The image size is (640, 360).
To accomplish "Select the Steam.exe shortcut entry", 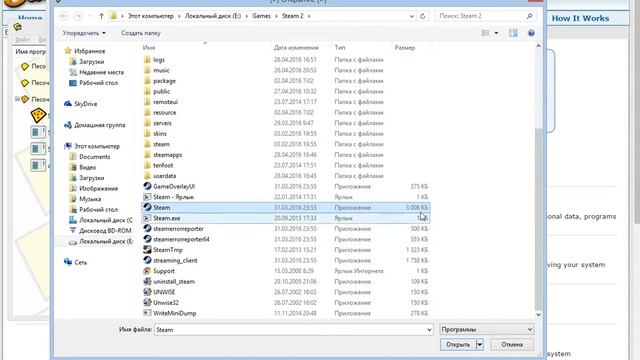I will click(285, 218).
